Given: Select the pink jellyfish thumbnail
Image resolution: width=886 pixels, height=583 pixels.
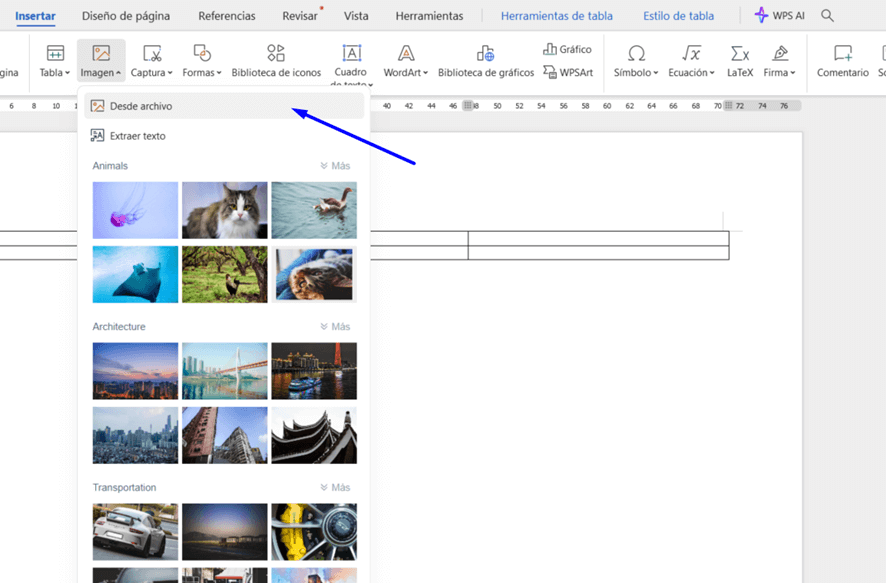Looking at the screenshot, I should pyautogui.click(x=135, y=210).
